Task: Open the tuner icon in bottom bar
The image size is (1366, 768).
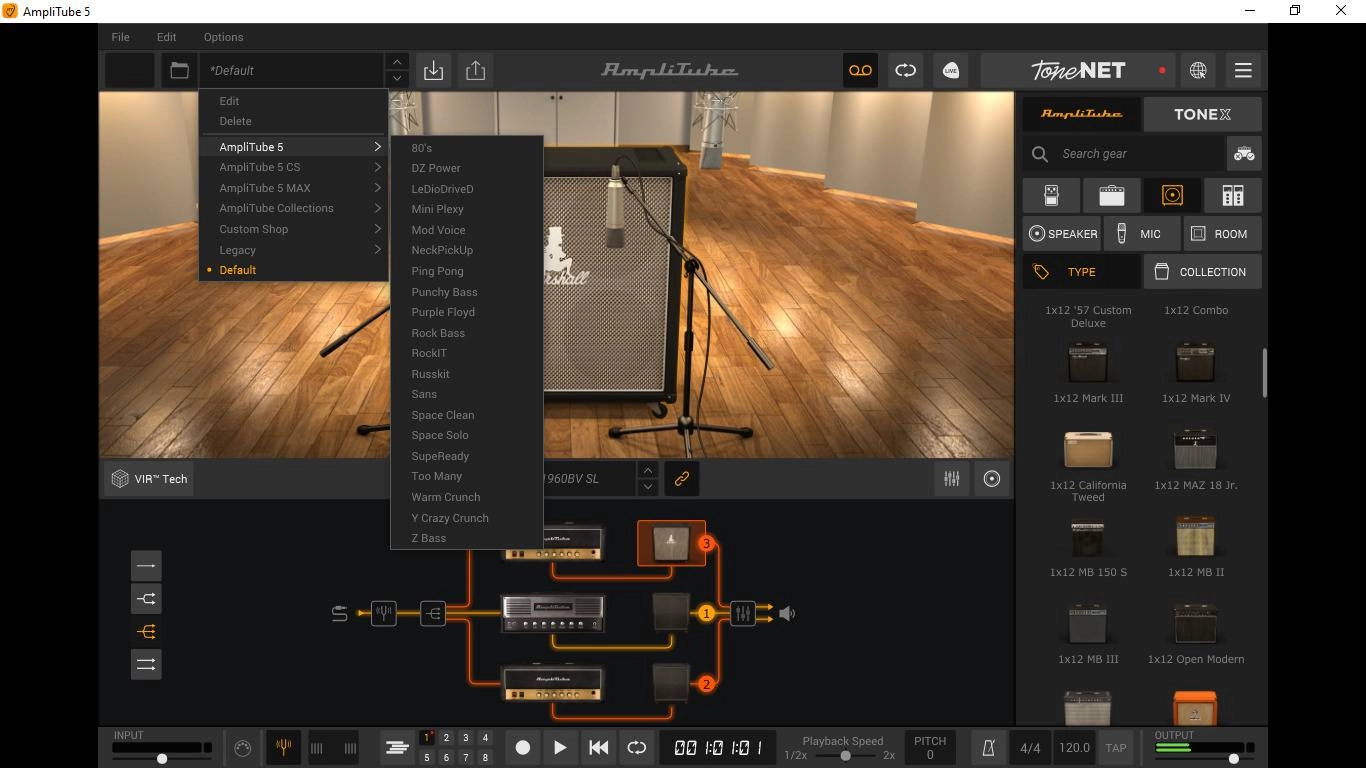Action: [283, 747]
